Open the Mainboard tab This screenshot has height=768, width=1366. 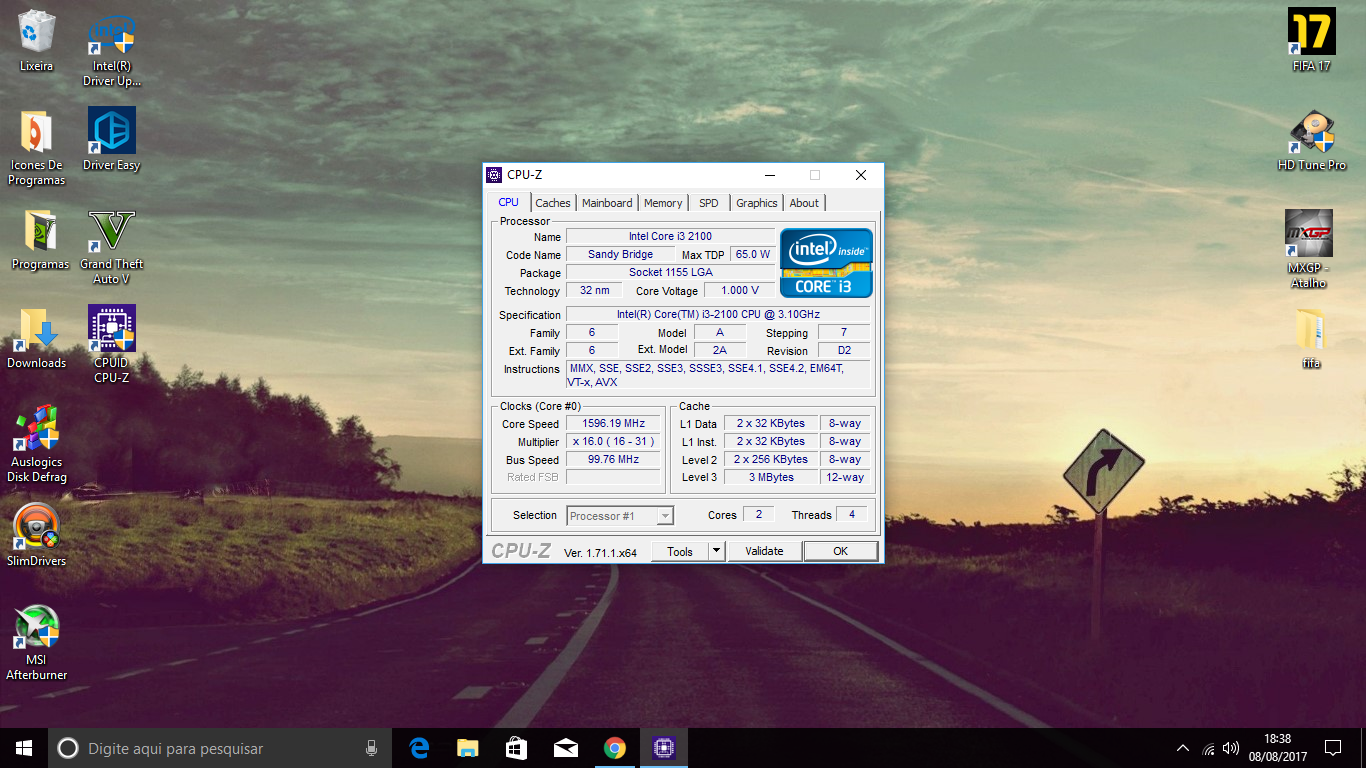(607, 203)
